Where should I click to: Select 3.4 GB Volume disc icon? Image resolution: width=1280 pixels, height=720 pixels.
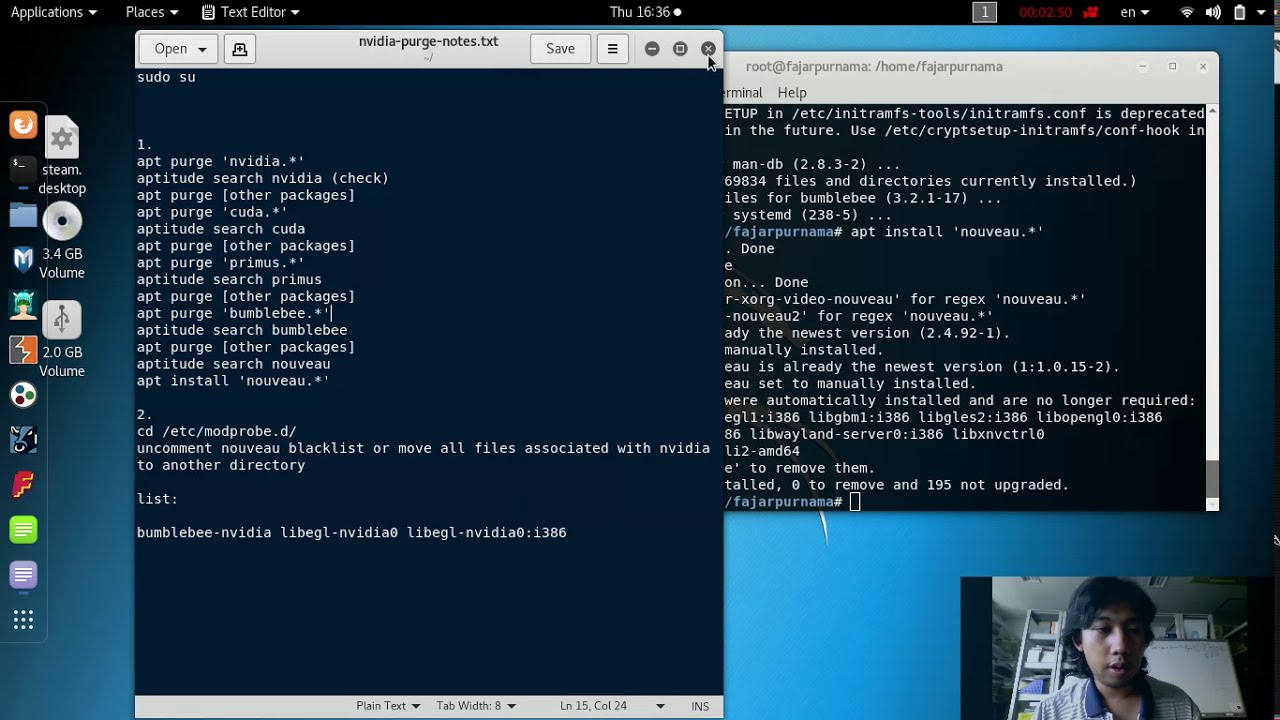click(x=62, y=242)
